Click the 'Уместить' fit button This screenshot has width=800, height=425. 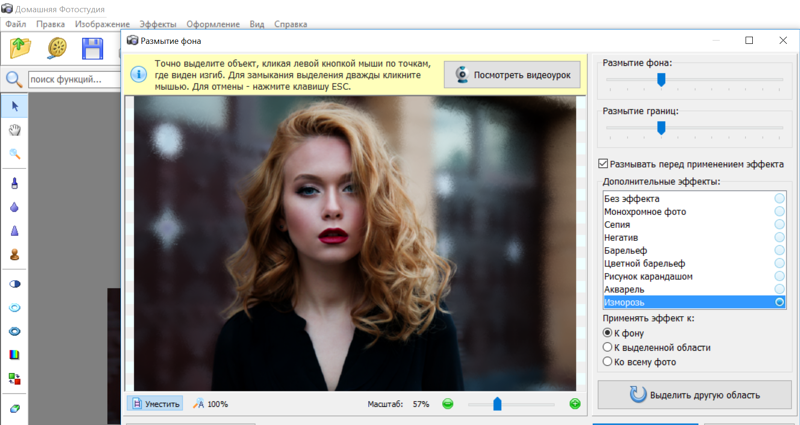(x=155, y=404)
